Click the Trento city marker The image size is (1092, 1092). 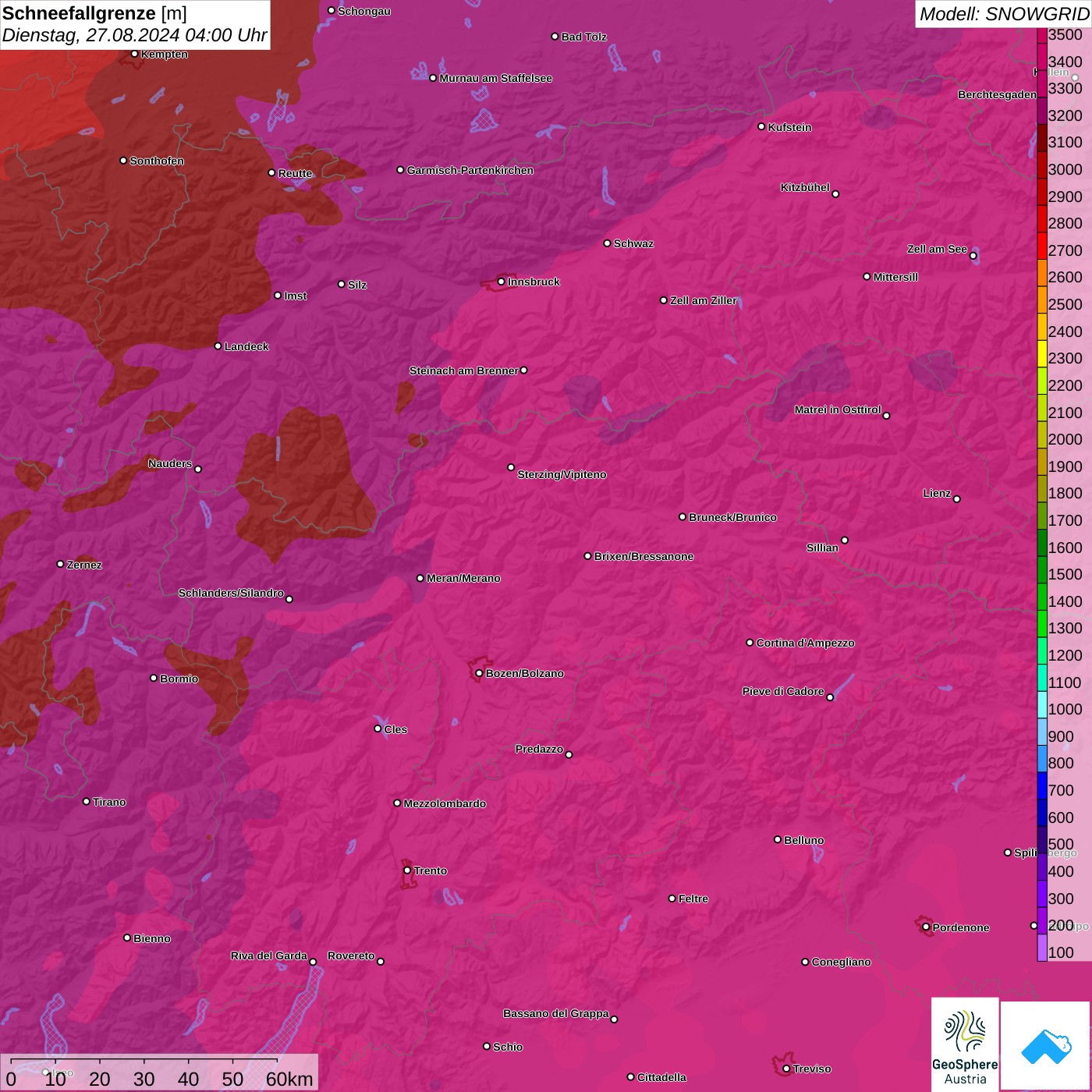click(407, 870)
